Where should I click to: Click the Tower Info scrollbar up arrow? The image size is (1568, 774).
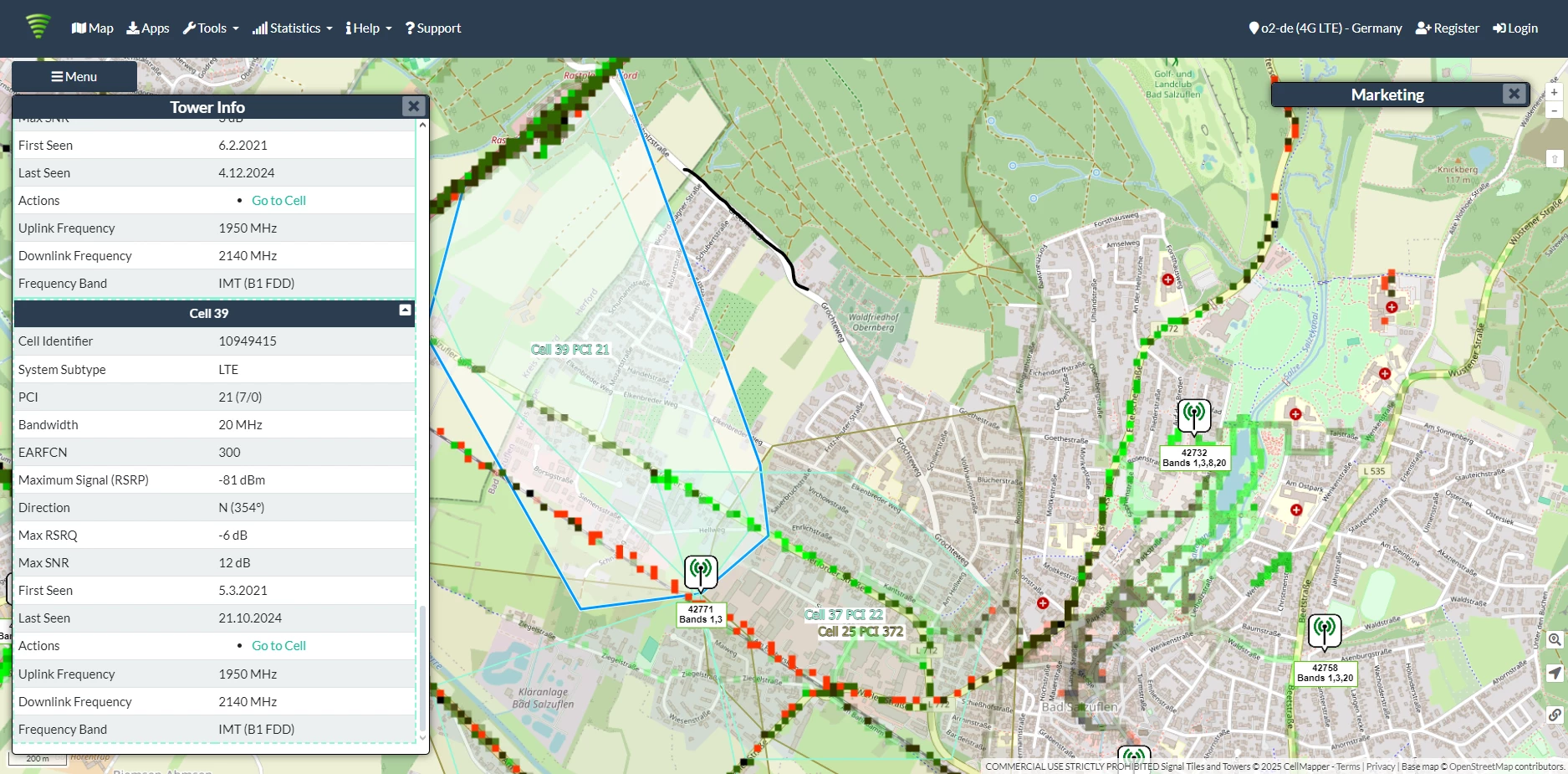[x=422, y=126]
